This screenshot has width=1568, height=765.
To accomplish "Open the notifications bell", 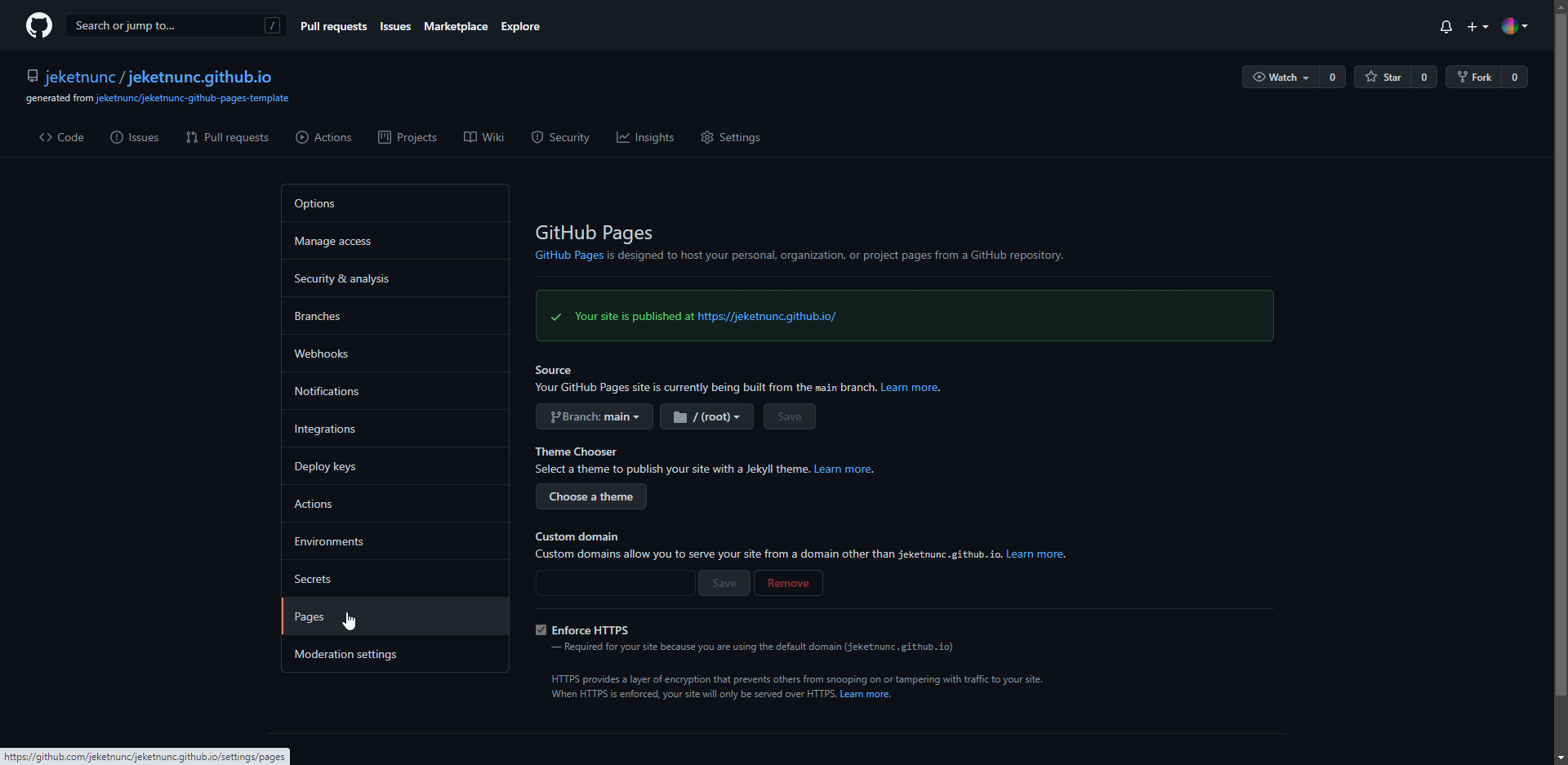I will (1446, 26).
